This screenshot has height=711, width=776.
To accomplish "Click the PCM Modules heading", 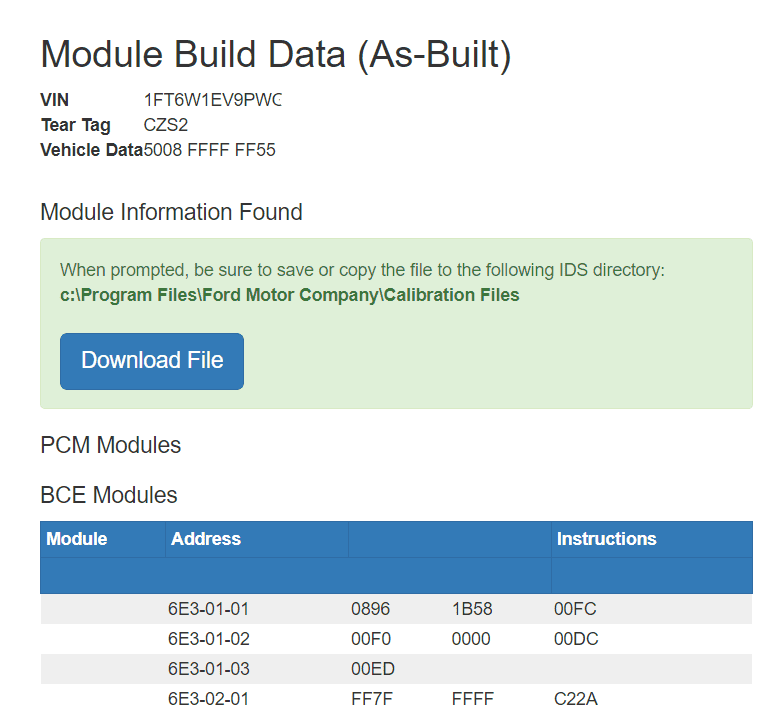I will click(111, 445).
